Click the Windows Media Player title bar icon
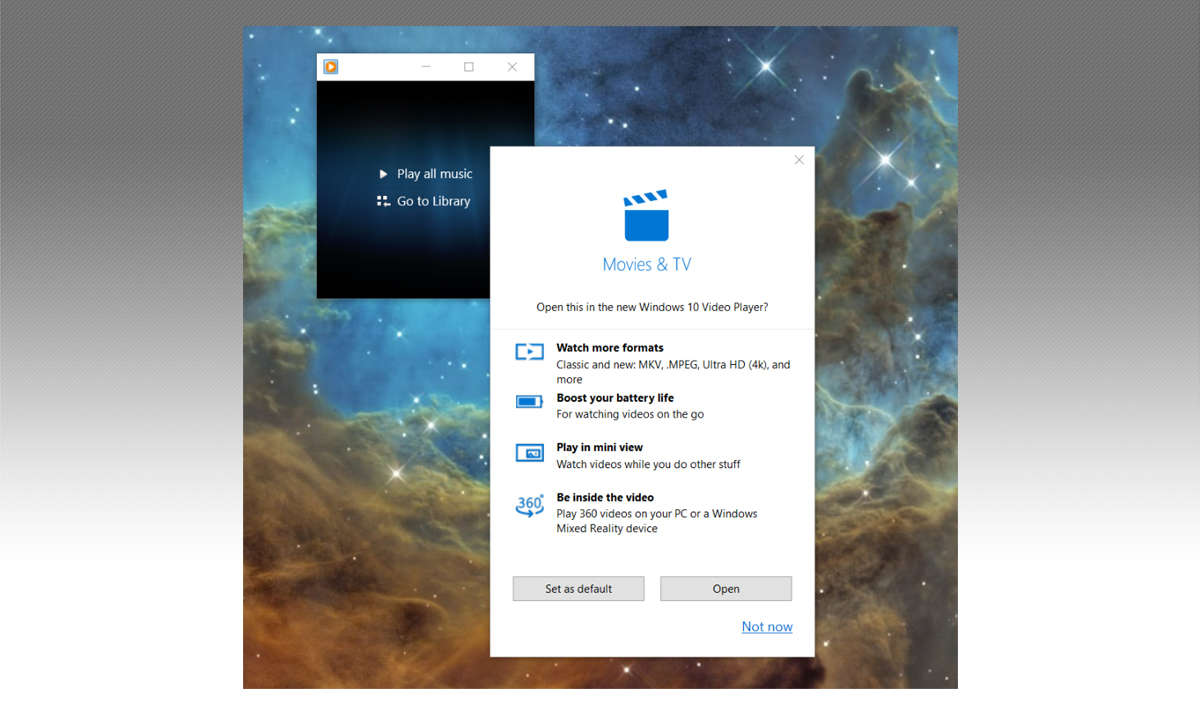This screenshot has height=720, width=1200. pyautogui.click(x=331, y=67)
